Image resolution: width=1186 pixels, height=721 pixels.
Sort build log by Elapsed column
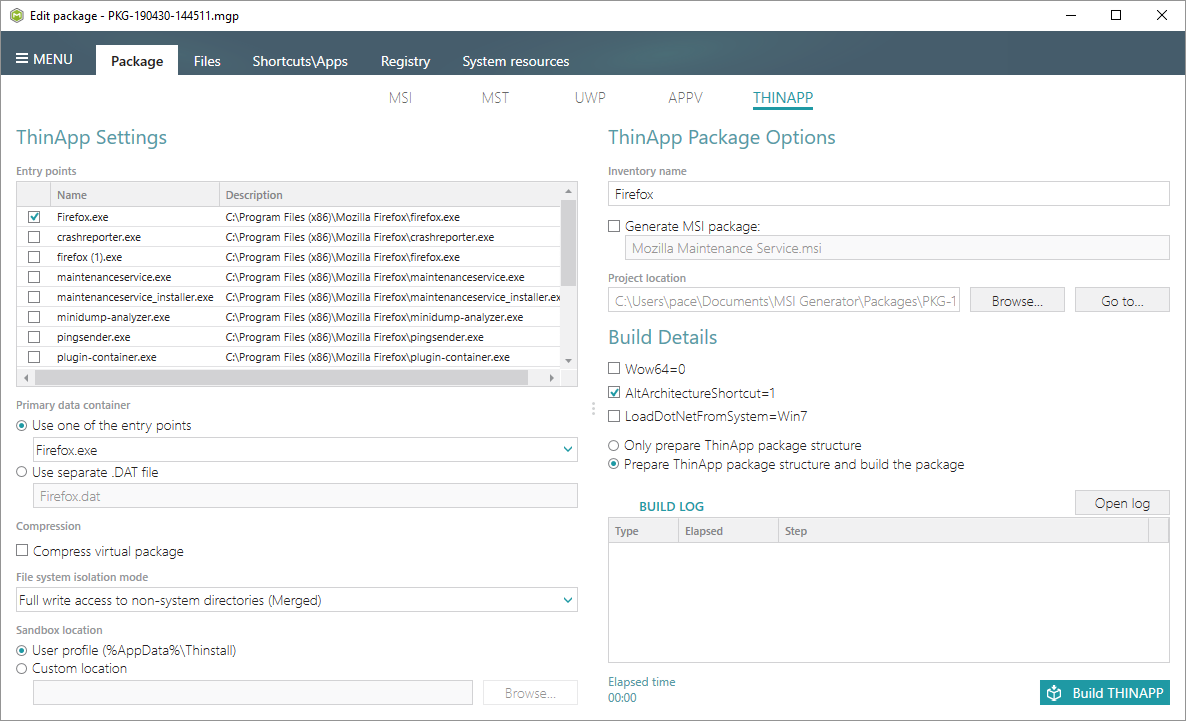pyautogui.click(x=728, y=531)
